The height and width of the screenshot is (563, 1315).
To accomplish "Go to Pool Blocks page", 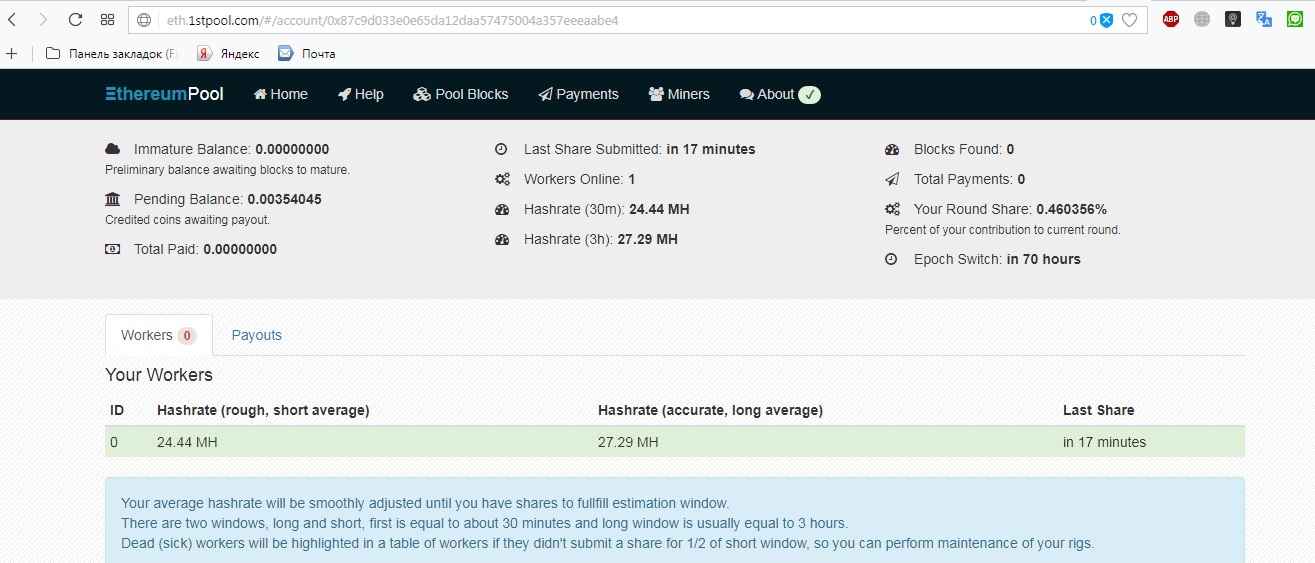I will 461,94.
